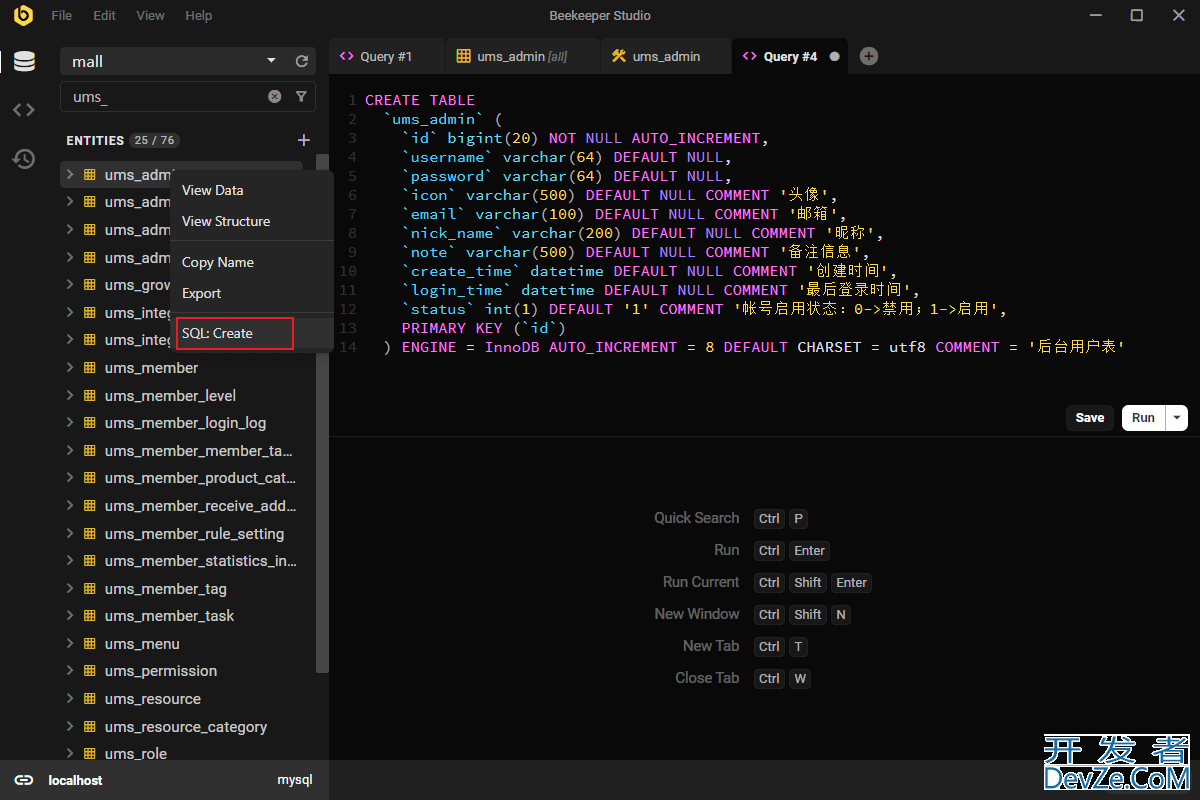Choose SQL: Create from context menu

pos(252,333)
